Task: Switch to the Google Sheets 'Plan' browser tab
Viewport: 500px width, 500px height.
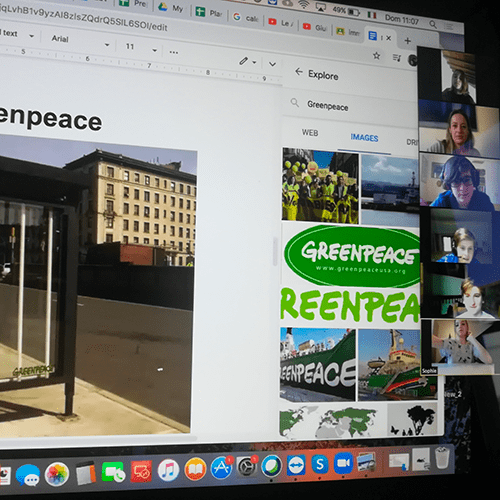Action: pyautogui.click(x=209, y=13)
